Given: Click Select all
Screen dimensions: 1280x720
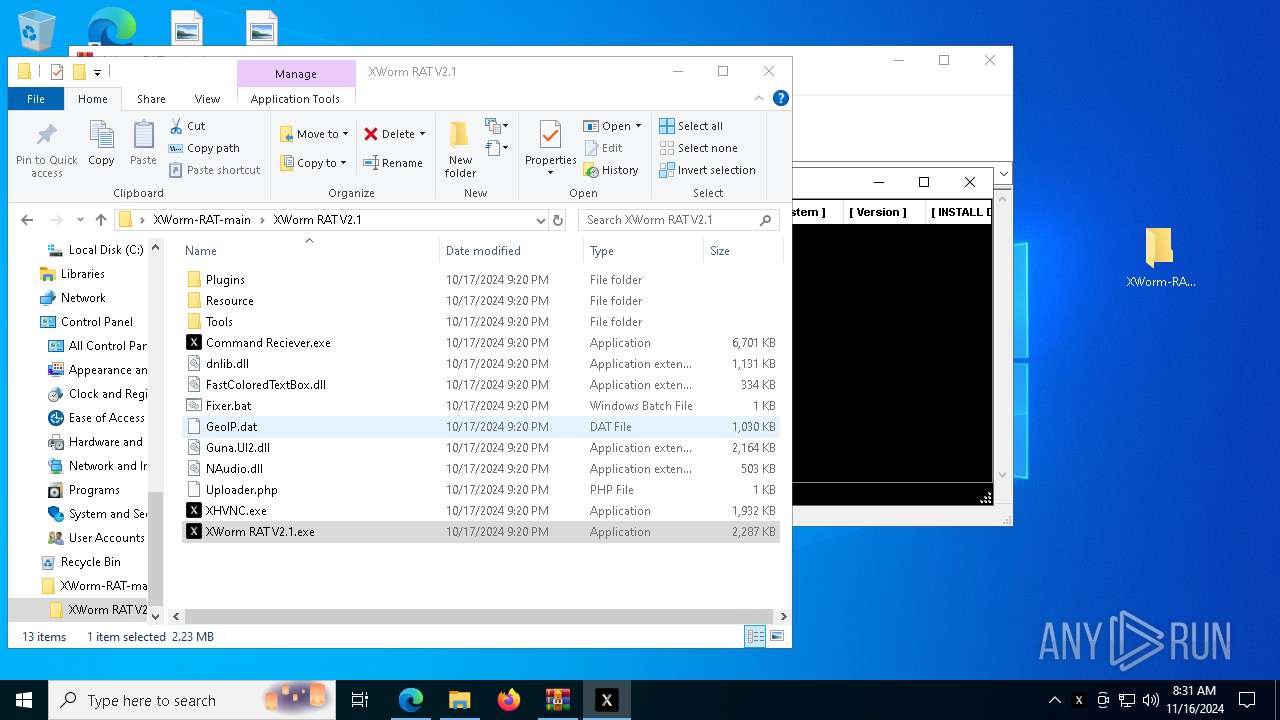Looking at the screenshot, I should click(x=691, y=126).
